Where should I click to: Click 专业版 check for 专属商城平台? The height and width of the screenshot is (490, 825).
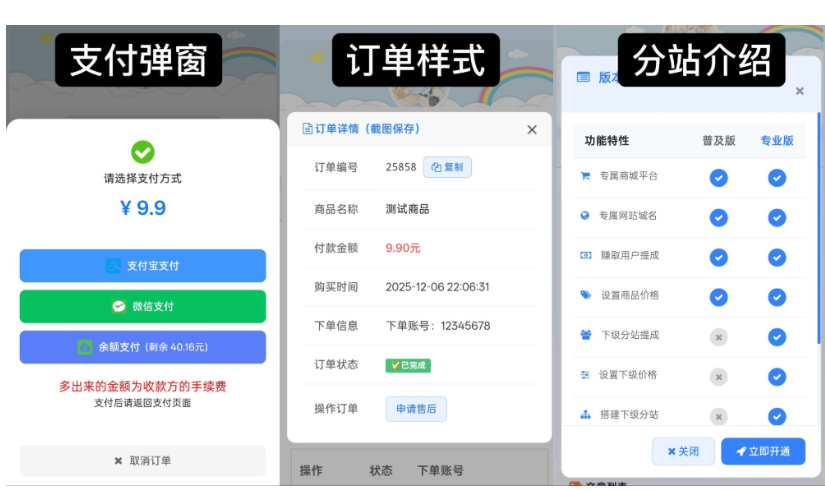(x=777, y=178)
